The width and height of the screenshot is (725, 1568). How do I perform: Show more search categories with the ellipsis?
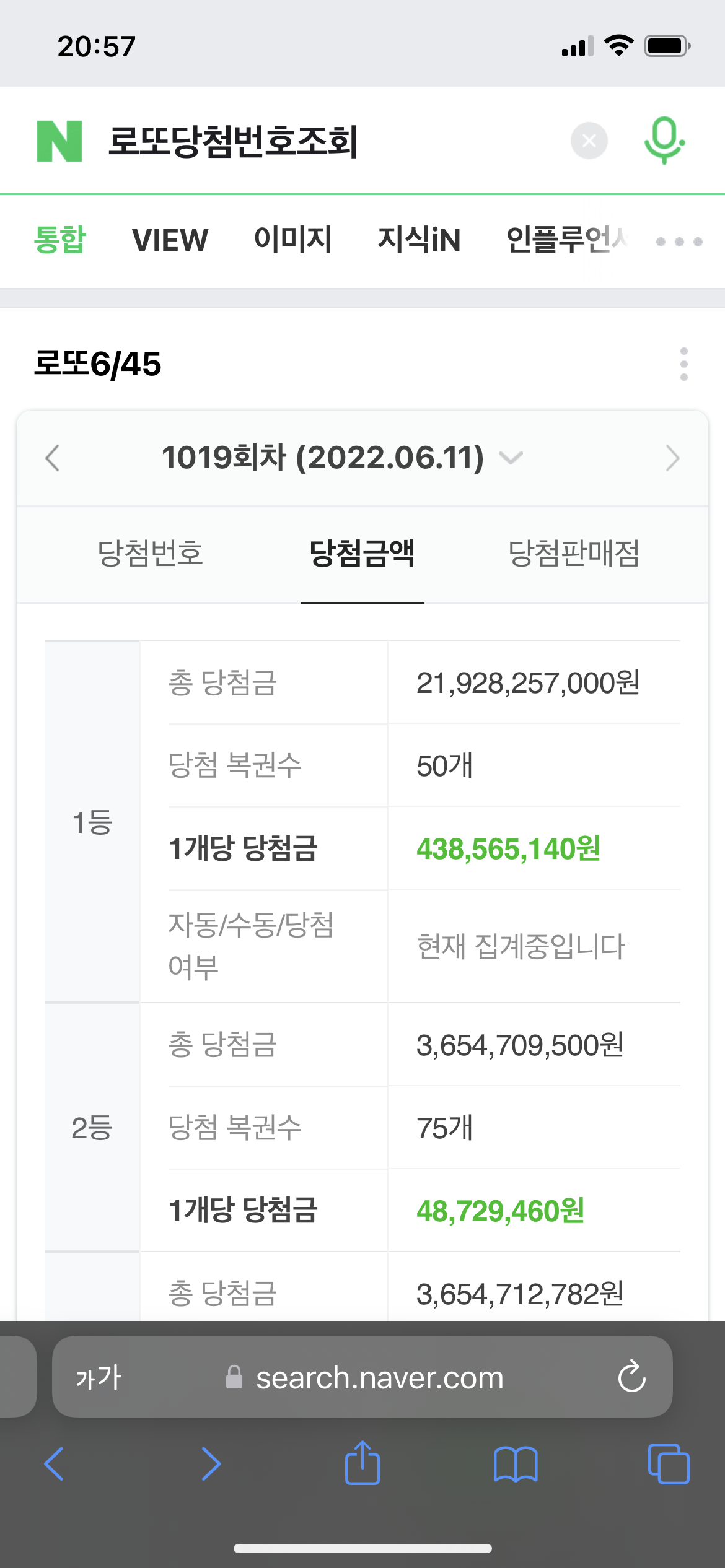tap(679, 242)
